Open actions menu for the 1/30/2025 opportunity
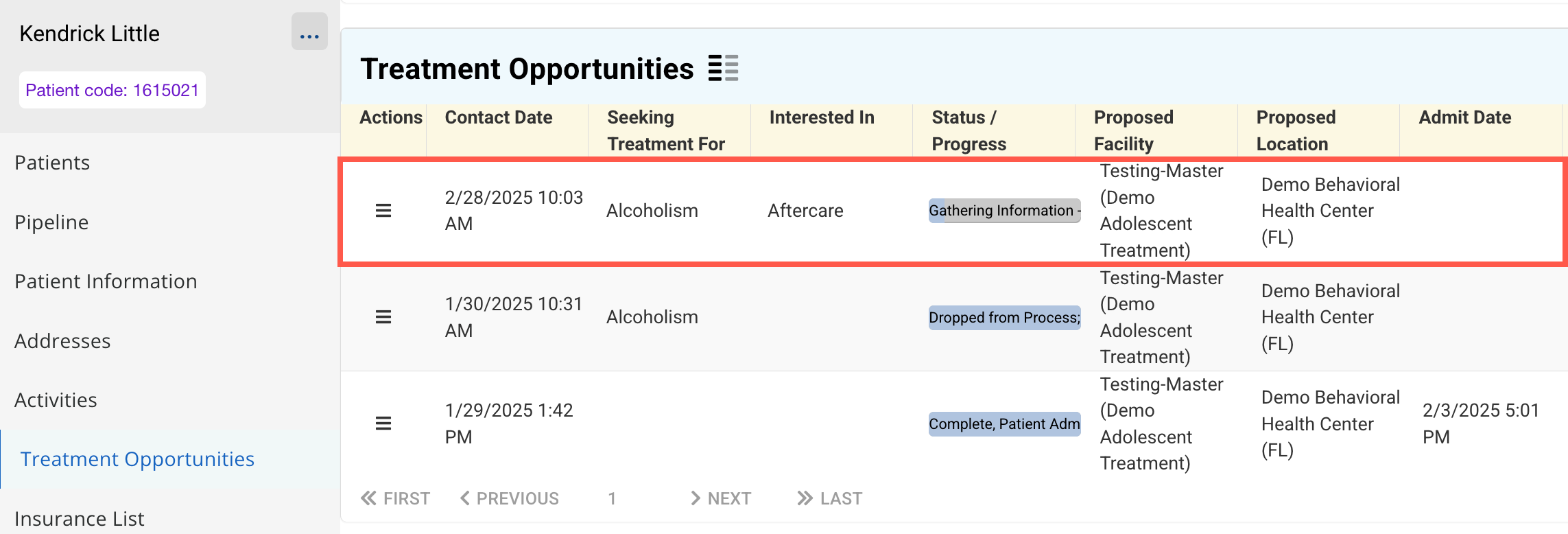Image resolution: width=1568 pixels, height=534 pixels. (383, 317)
